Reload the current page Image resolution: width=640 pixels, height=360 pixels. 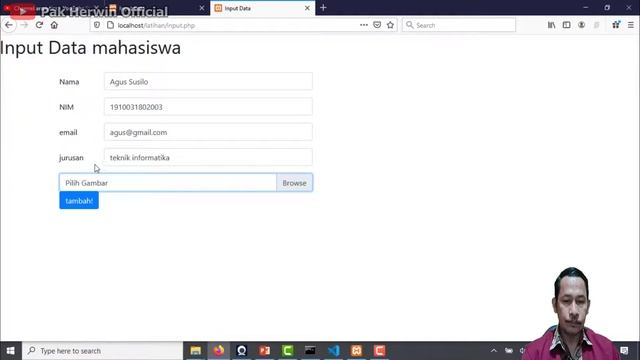click(39, 25)
